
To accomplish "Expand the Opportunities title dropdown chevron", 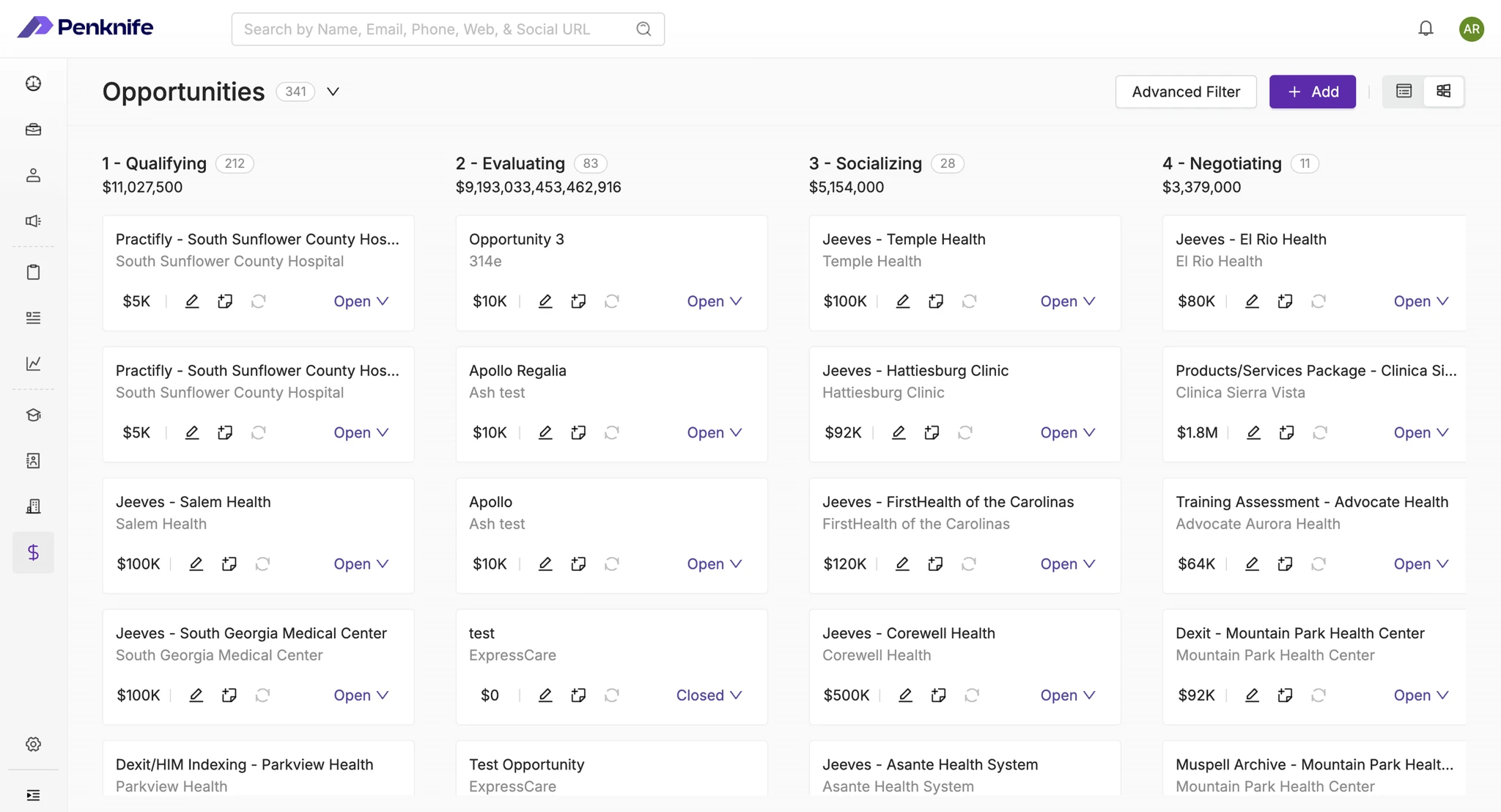I will 333,92.
